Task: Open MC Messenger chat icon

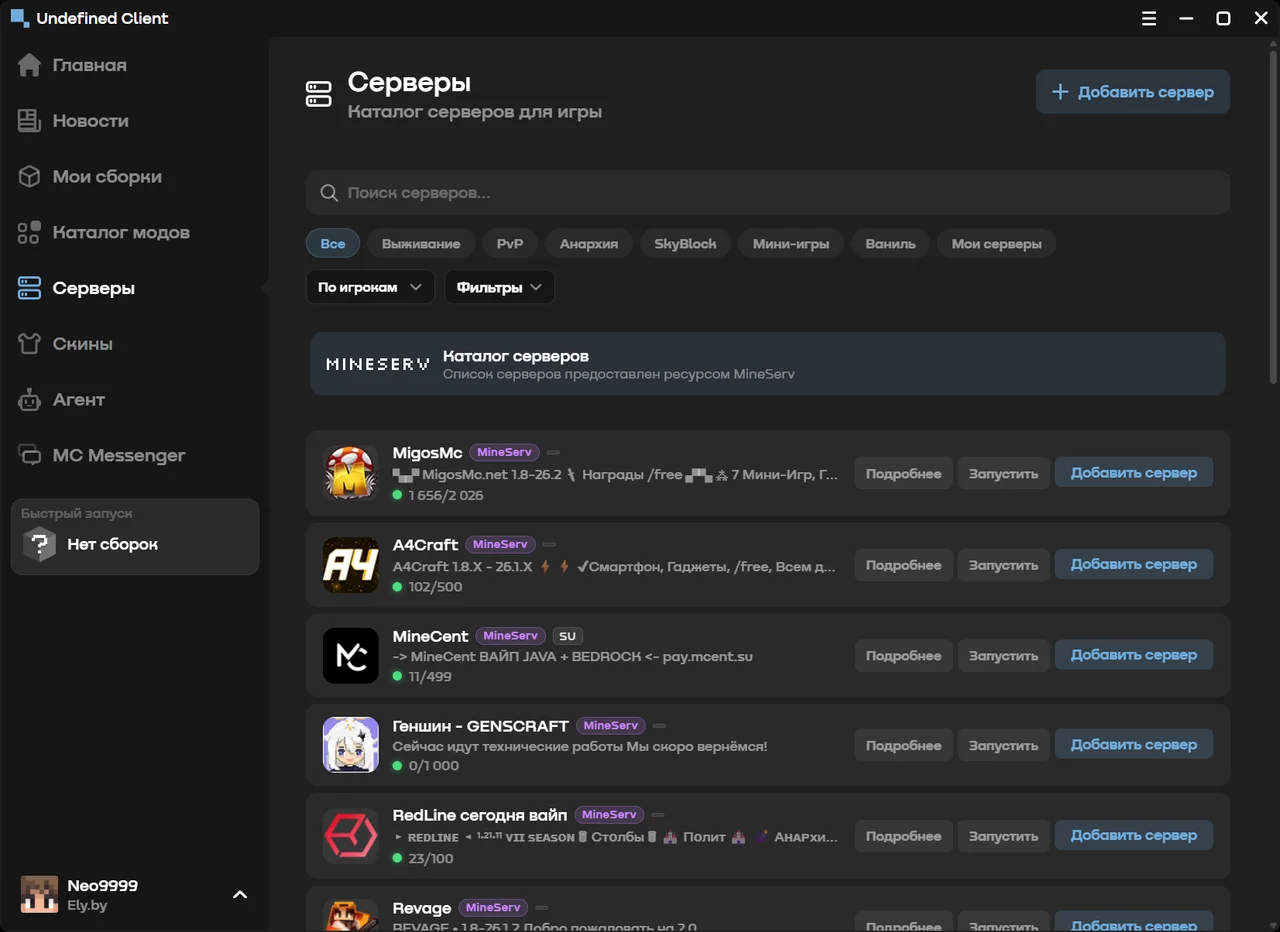Action: pos(29,456)
